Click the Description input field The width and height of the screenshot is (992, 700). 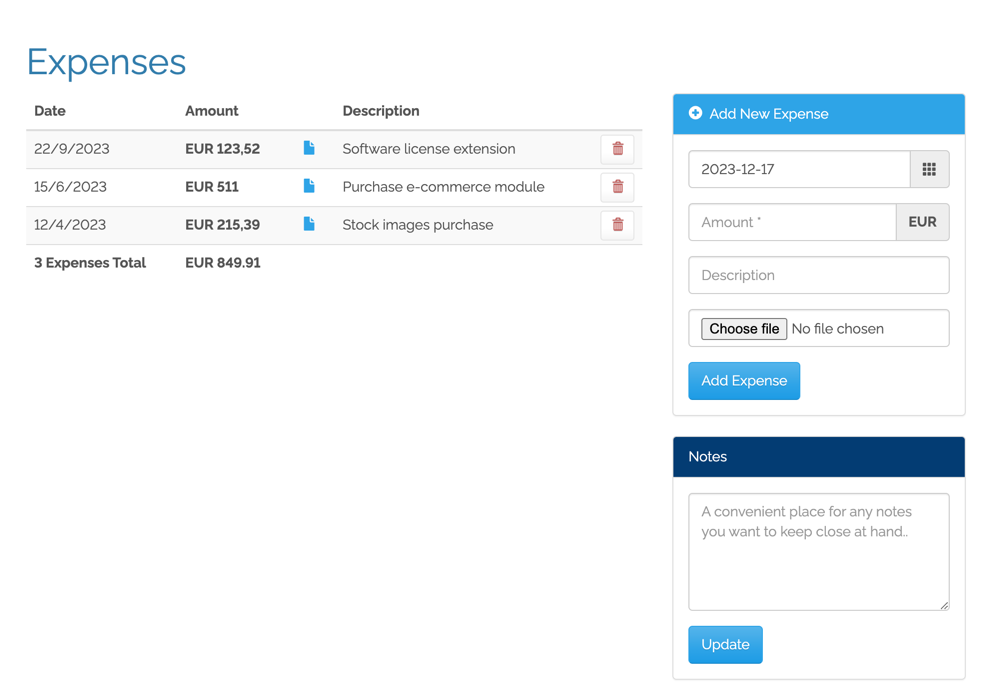(818, 275)
